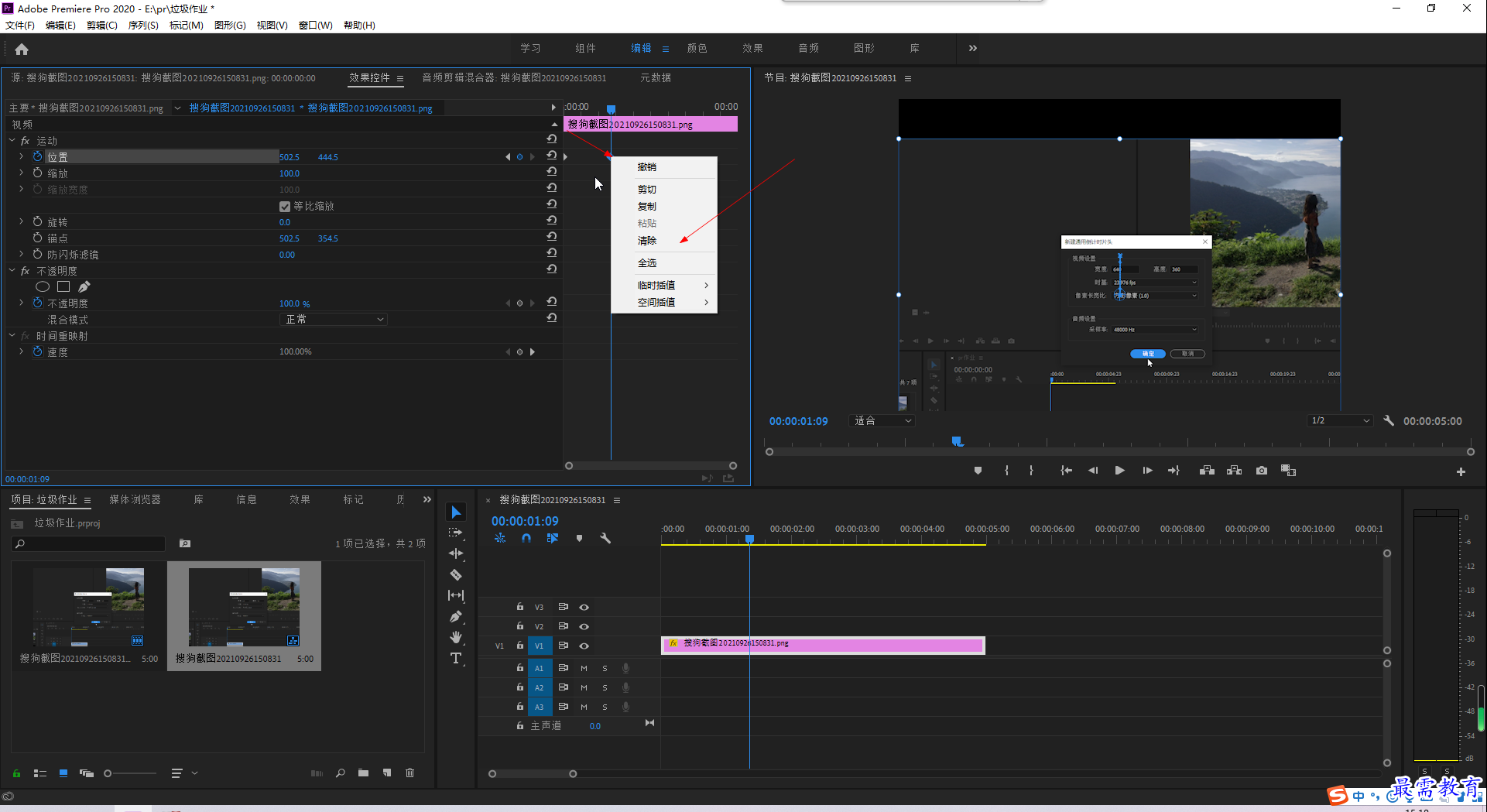
Task: Toggle V2 track visibility eye
Action: (x=584, y=626)
